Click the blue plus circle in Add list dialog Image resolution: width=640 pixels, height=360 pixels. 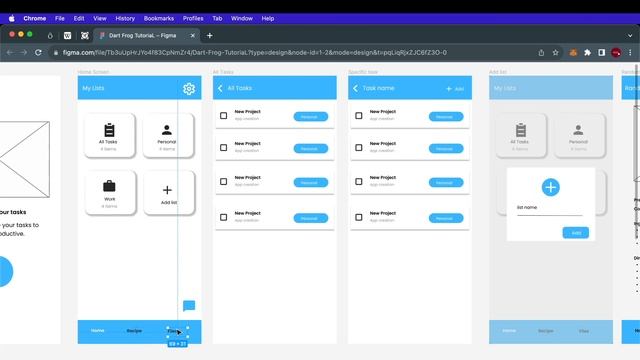(551, 187)
